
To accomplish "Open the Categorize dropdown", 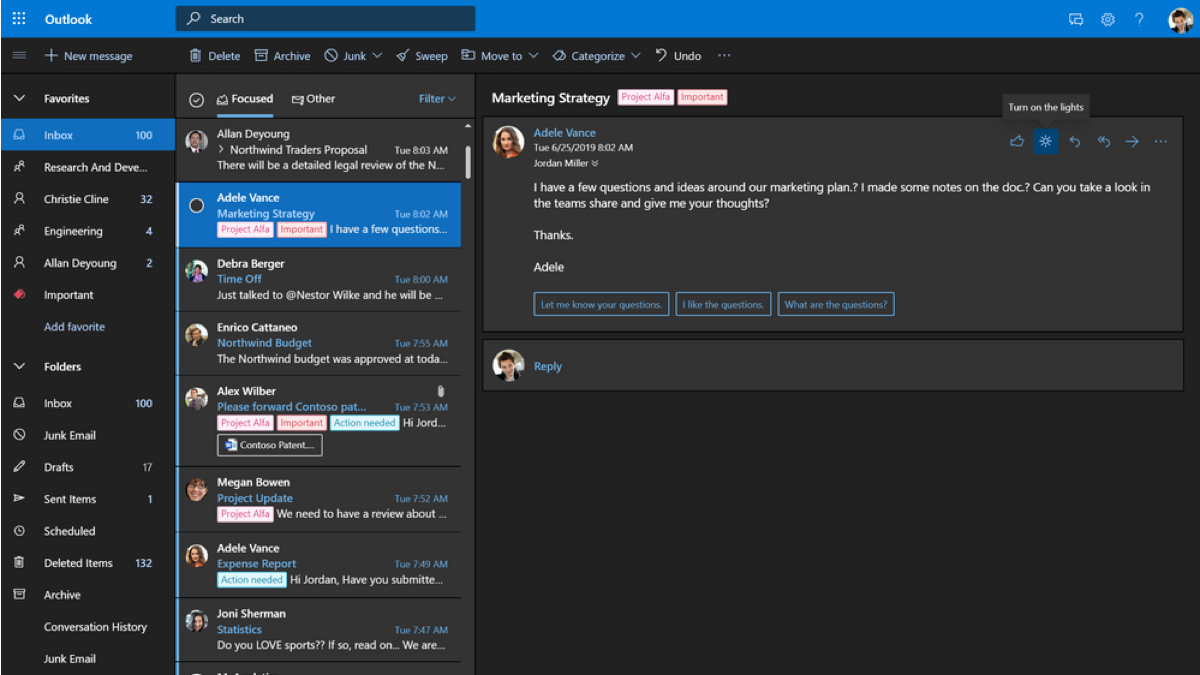I will pyautogui.click(x=597, y=56).
